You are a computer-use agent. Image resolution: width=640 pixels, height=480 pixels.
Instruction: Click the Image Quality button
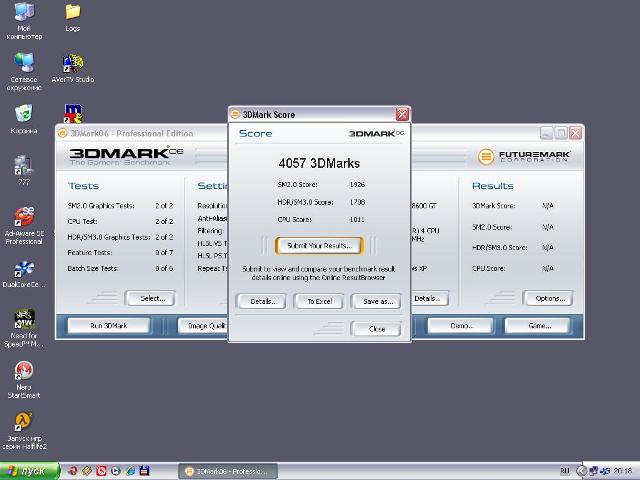[203, 325]
